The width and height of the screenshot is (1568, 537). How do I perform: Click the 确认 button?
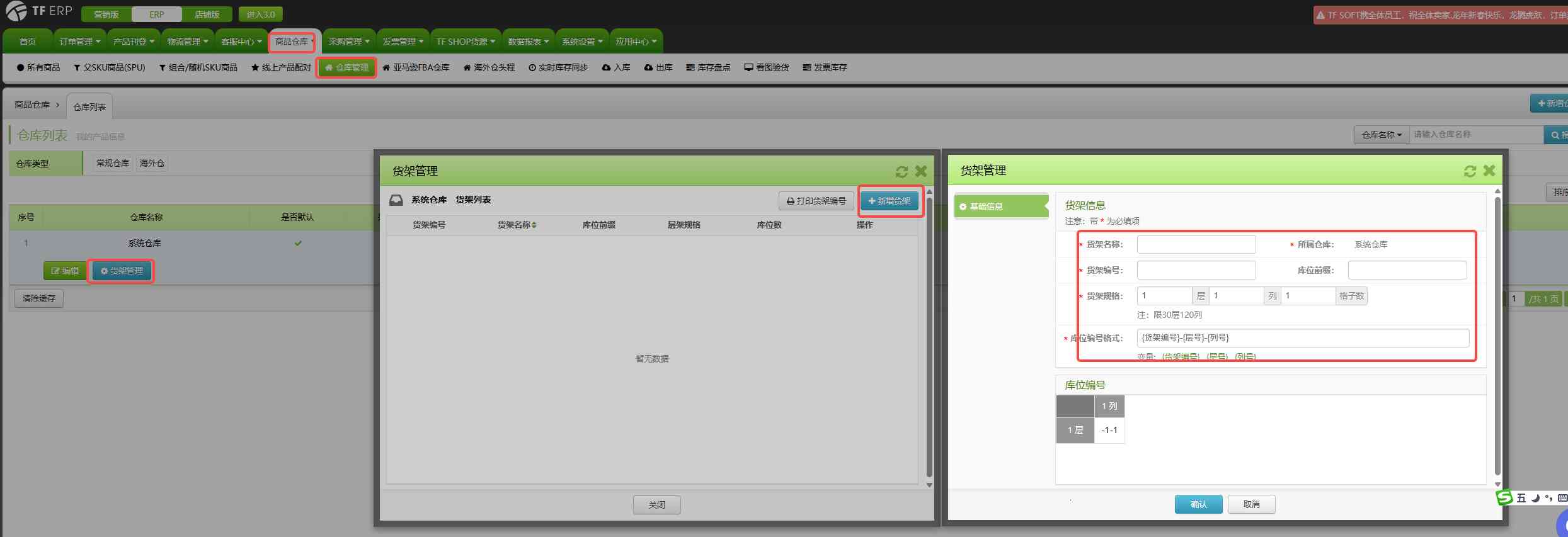pos(1198,504)
